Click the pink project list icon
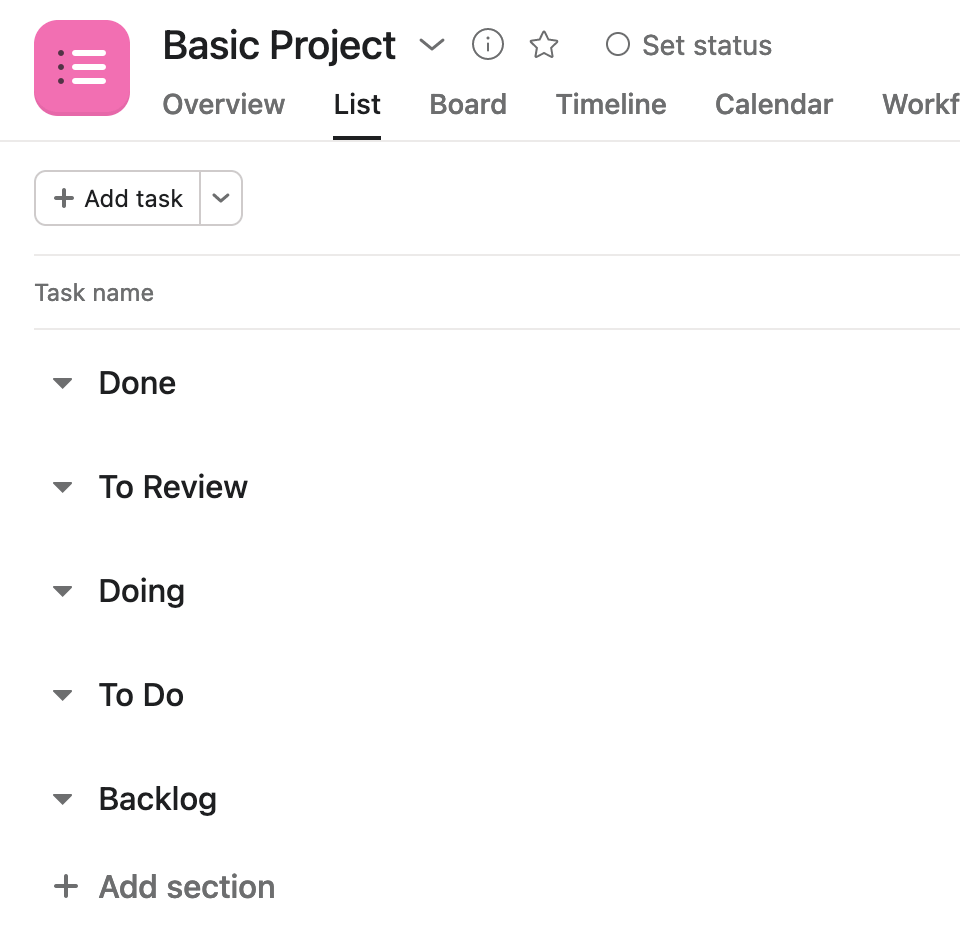 pos(82,67)
